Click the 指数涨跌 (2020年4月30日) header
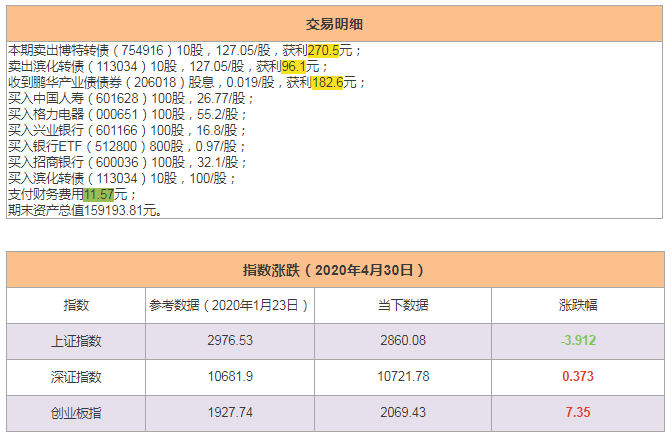 tap(335, 270)
